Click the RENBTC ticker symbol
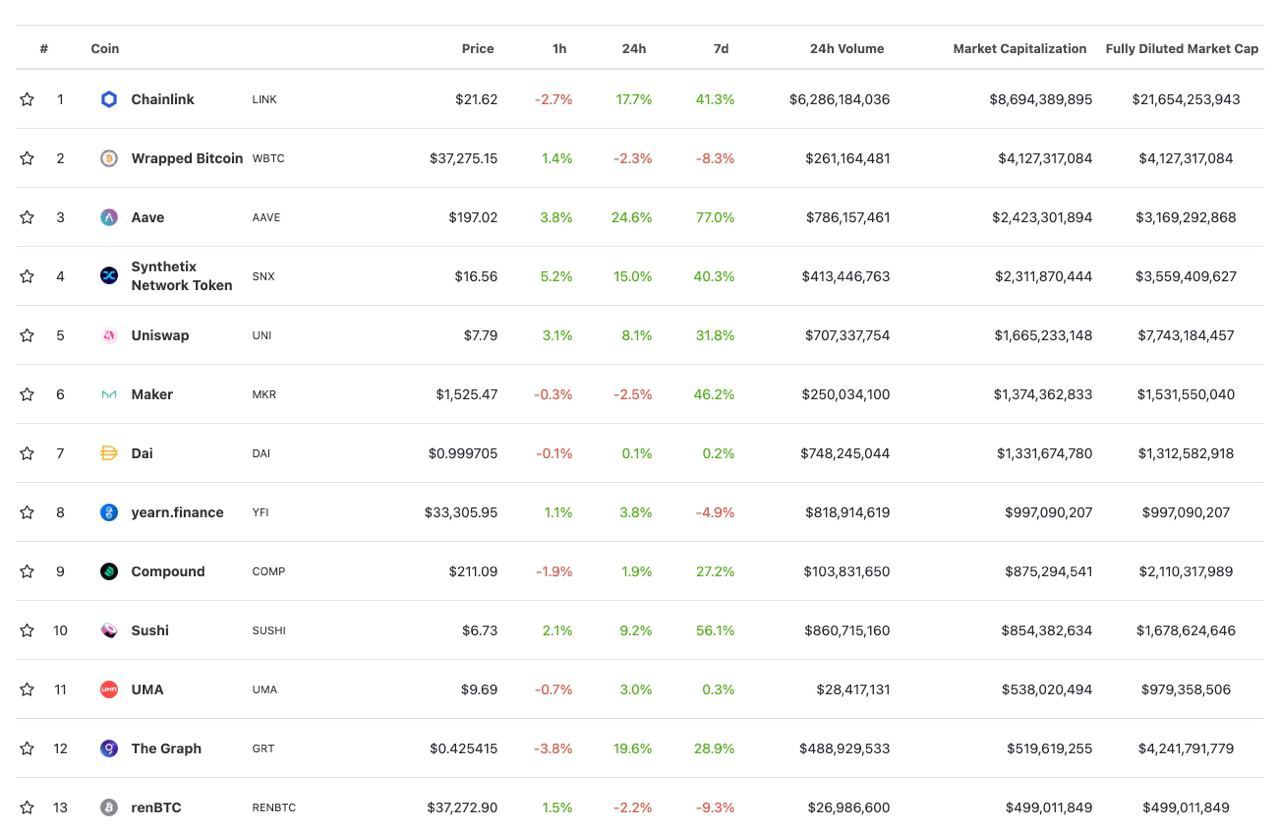The height and width of the screenshot is (836, 1280). 274,808
